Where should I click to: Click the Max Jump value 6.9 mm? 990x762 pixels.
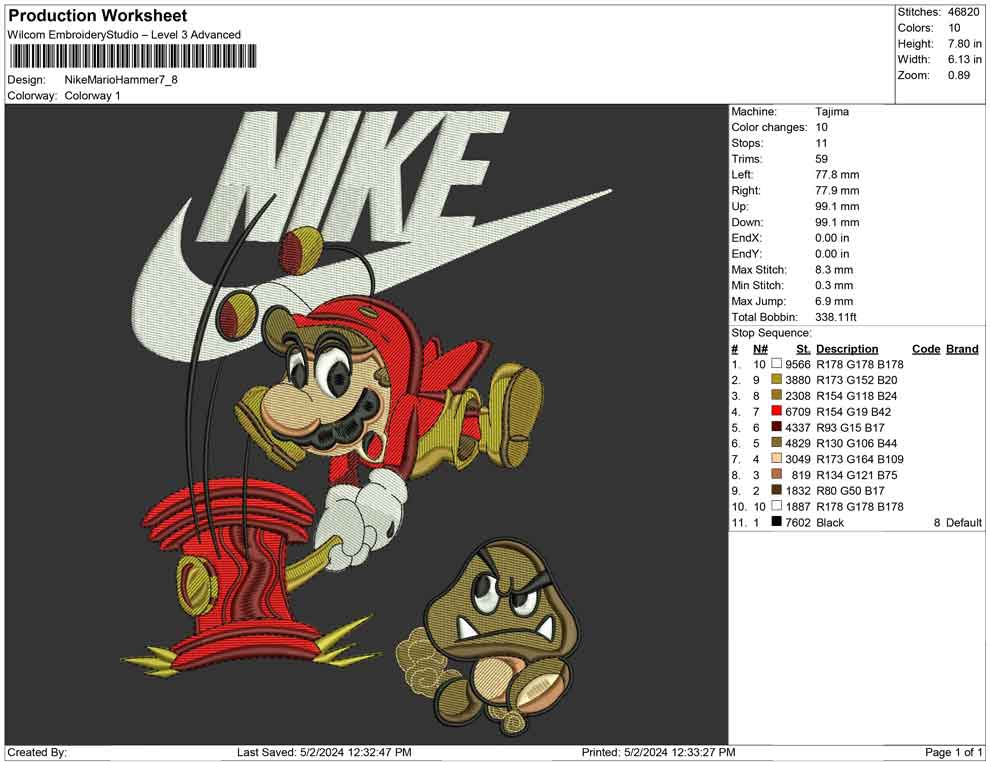pyautogui.click(x=833, y=301)
